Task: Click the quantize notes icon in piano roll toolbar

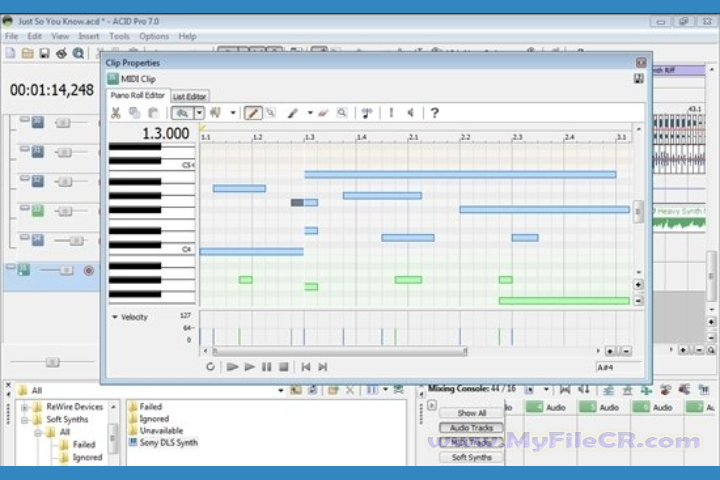Action: (x=215, y=113)
